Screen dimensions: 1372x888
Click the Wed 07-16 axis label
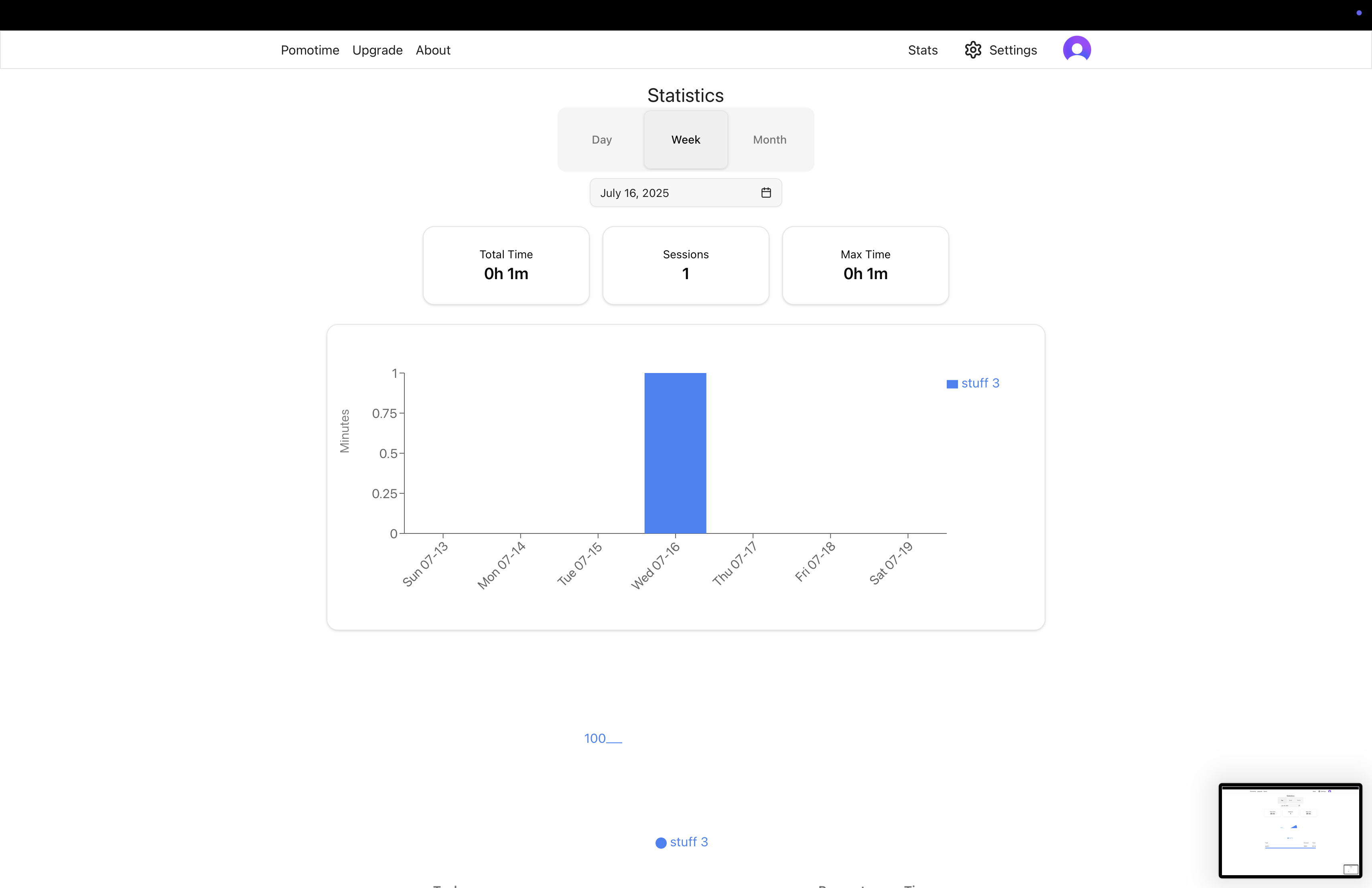click(656, 565)
